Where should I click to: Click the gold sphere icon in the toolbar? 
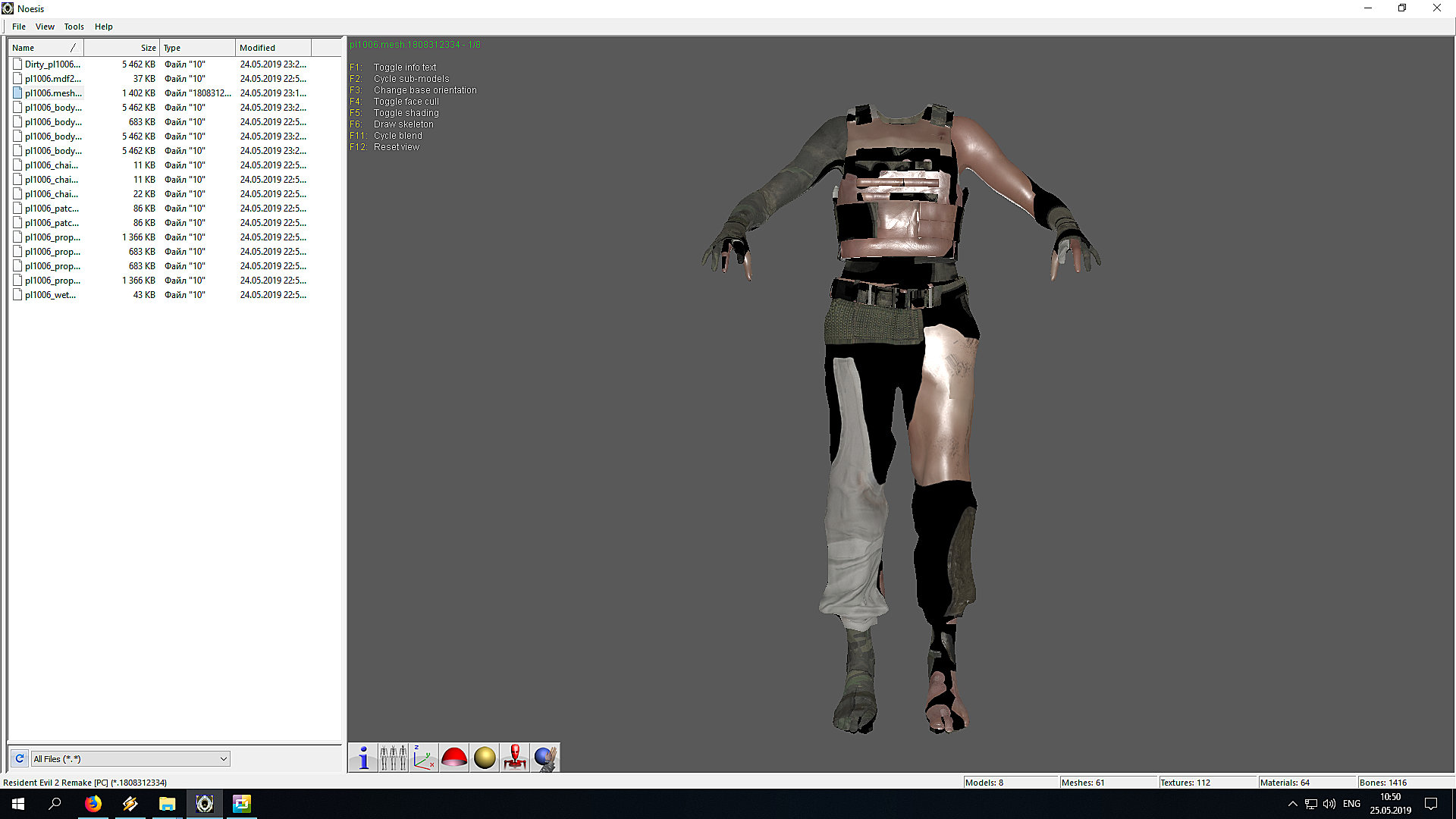[485, 758]
